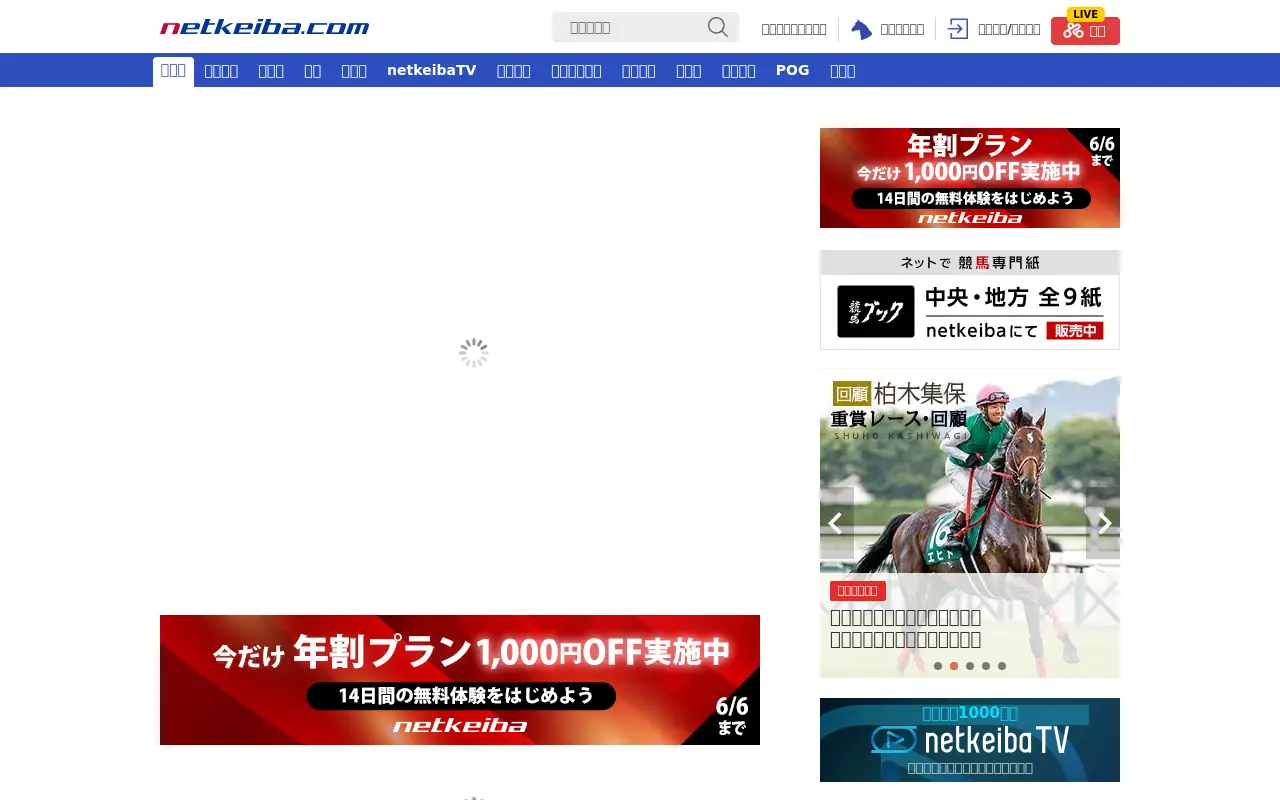
Task: Jump to the first carousel dot
Action: pyautogui.click(x=938, y=666)
